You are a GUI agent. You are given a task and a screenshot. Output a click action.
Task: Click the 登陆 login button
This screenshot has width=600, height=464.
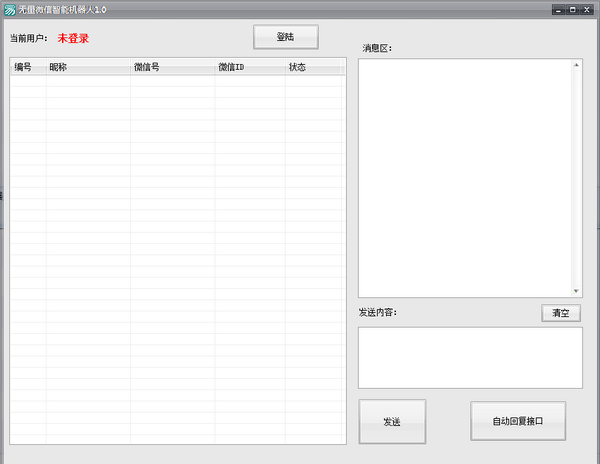tap(285, 37)
